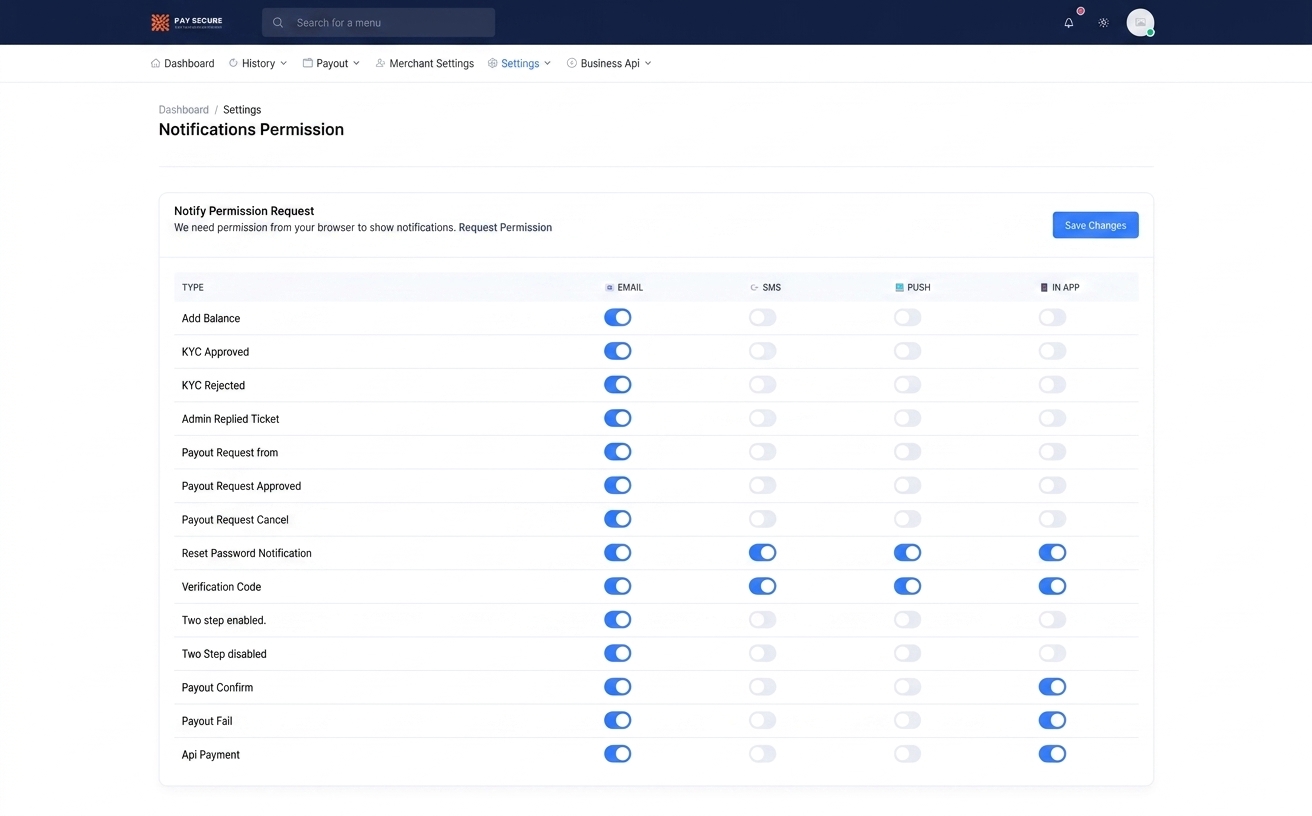Enable in-app for Admin Replied Ticket

coord(1052,418)
